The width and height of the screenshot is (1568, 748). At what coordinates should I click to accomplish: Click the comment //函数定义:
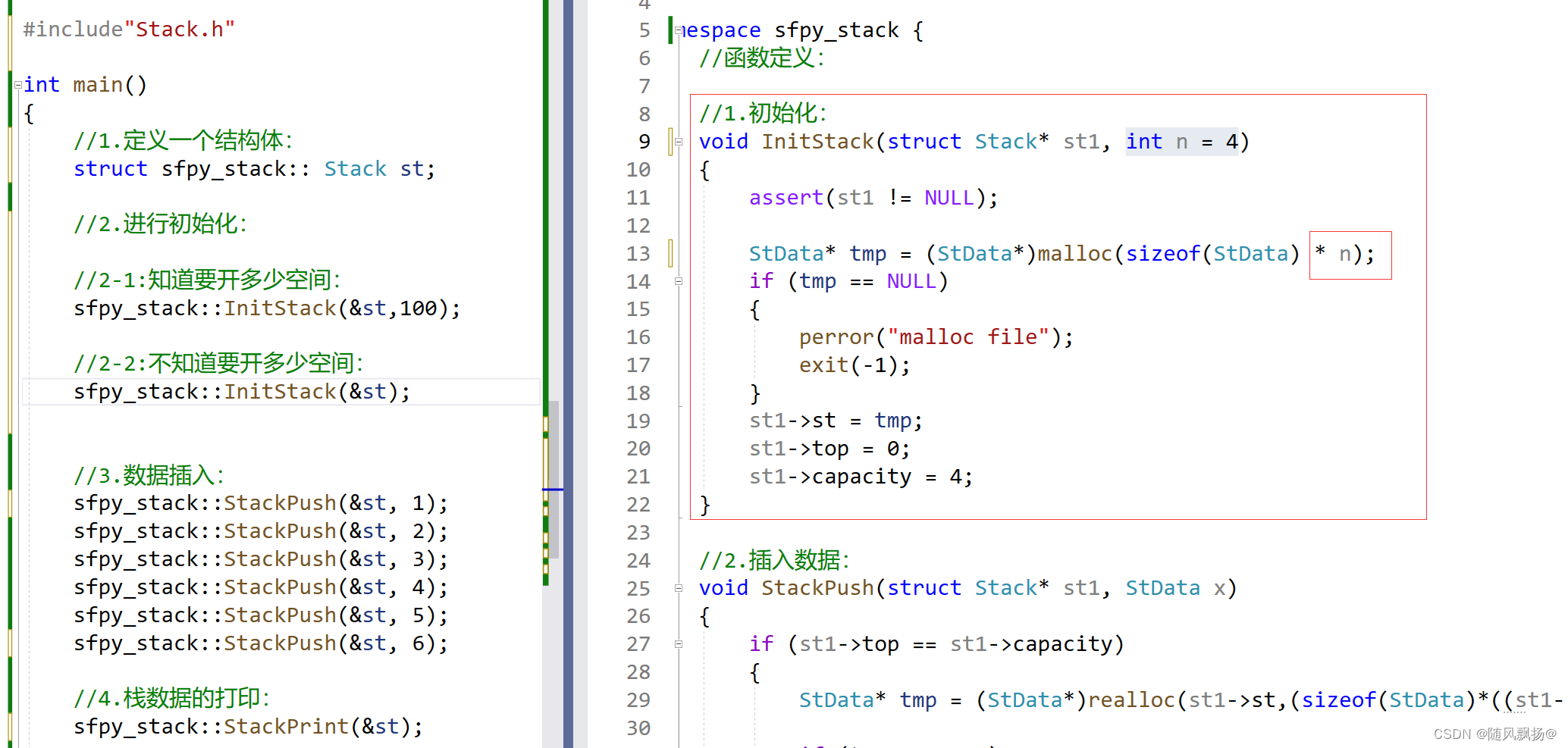point(762,58)
